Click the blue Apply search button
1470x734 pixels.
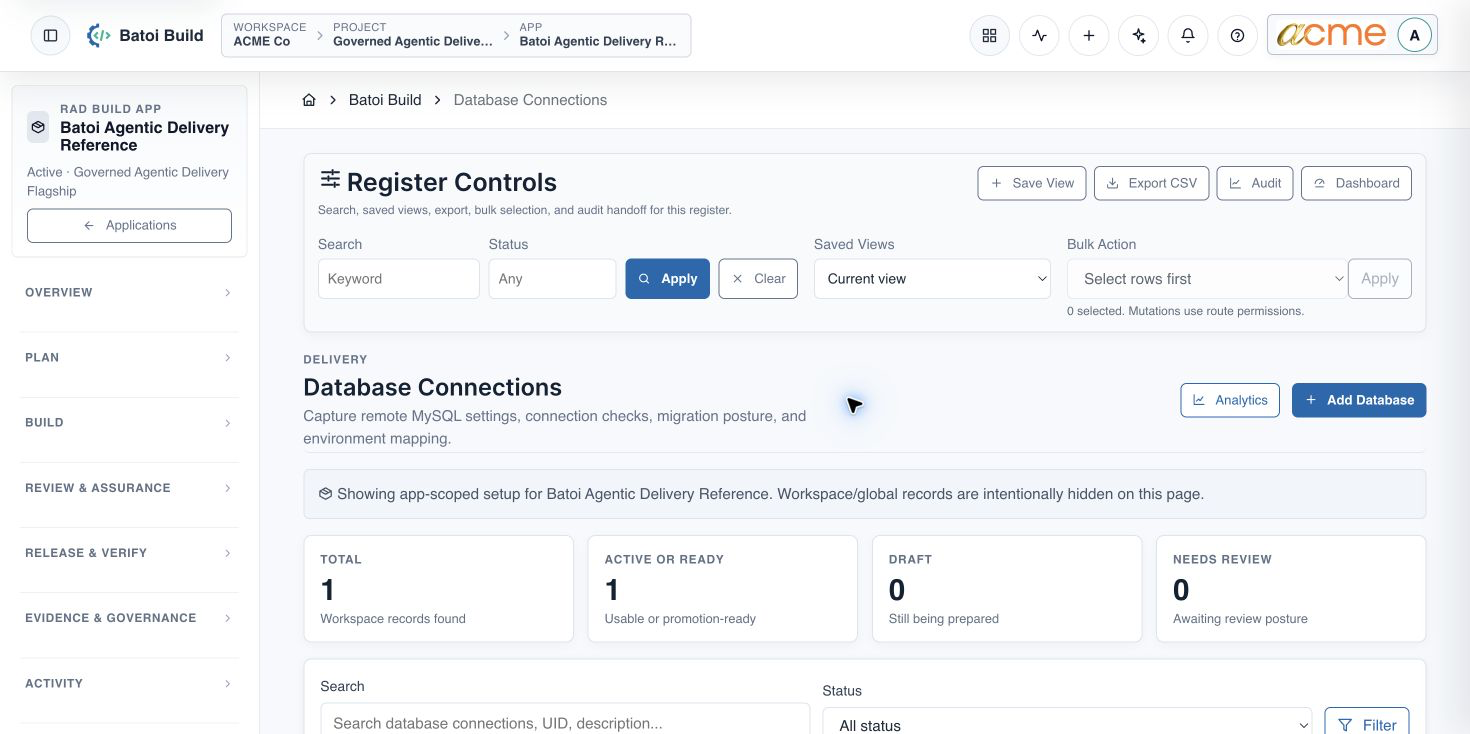pyautogui.click(x=668, y=279)
